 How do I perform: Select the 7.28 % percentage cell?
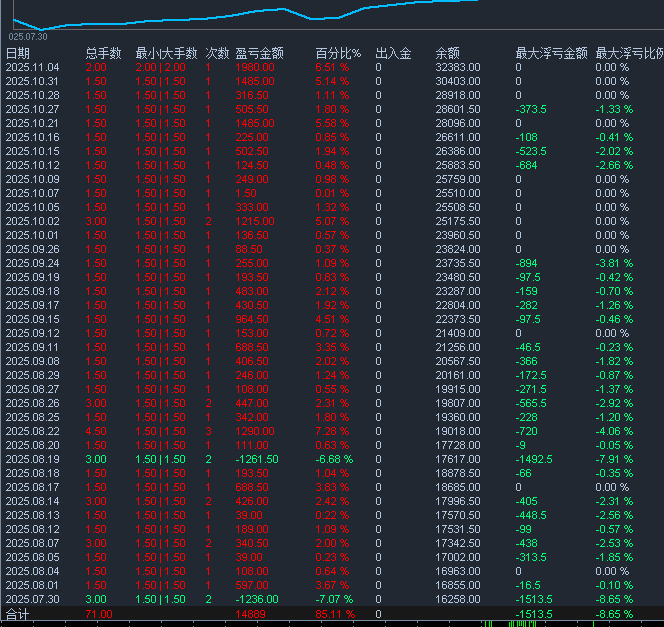pyautogui.click(x=331, y=431)
